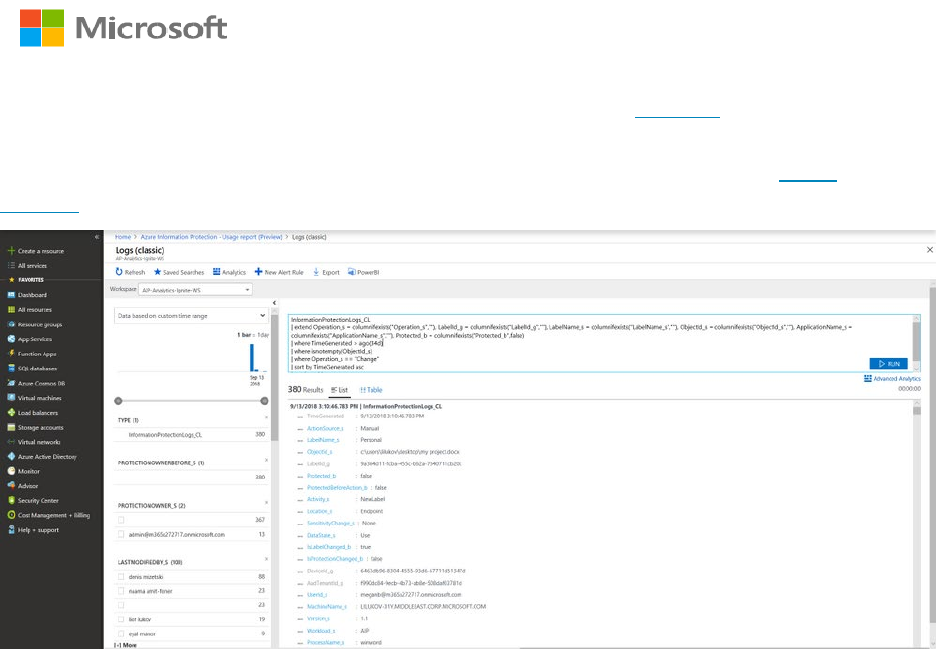Screen dimensions: 936x649
Task: Click into the query editor text box
Action: point(600,343)
